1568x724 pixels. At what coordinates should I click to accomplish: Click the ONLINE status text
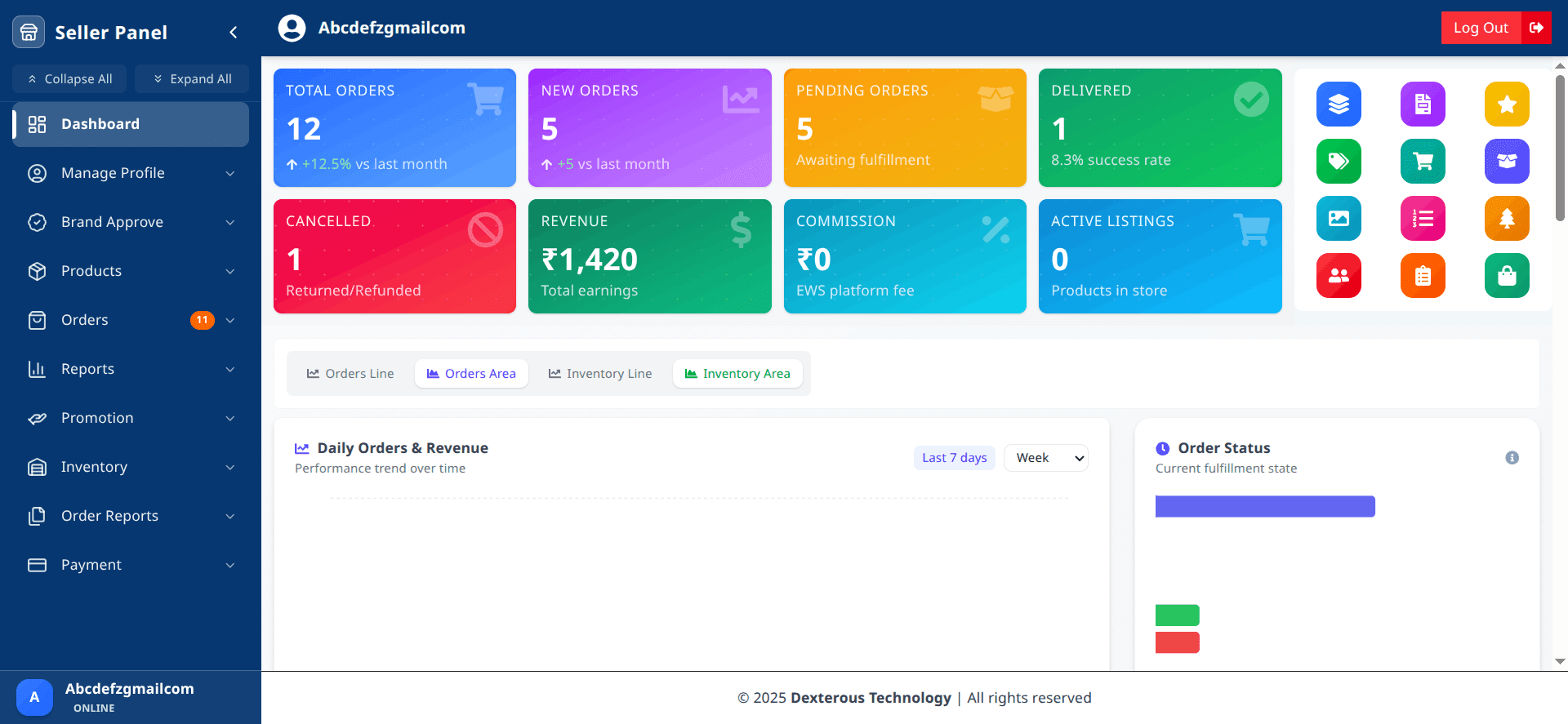pyautogui.click(x=94, y=708)
